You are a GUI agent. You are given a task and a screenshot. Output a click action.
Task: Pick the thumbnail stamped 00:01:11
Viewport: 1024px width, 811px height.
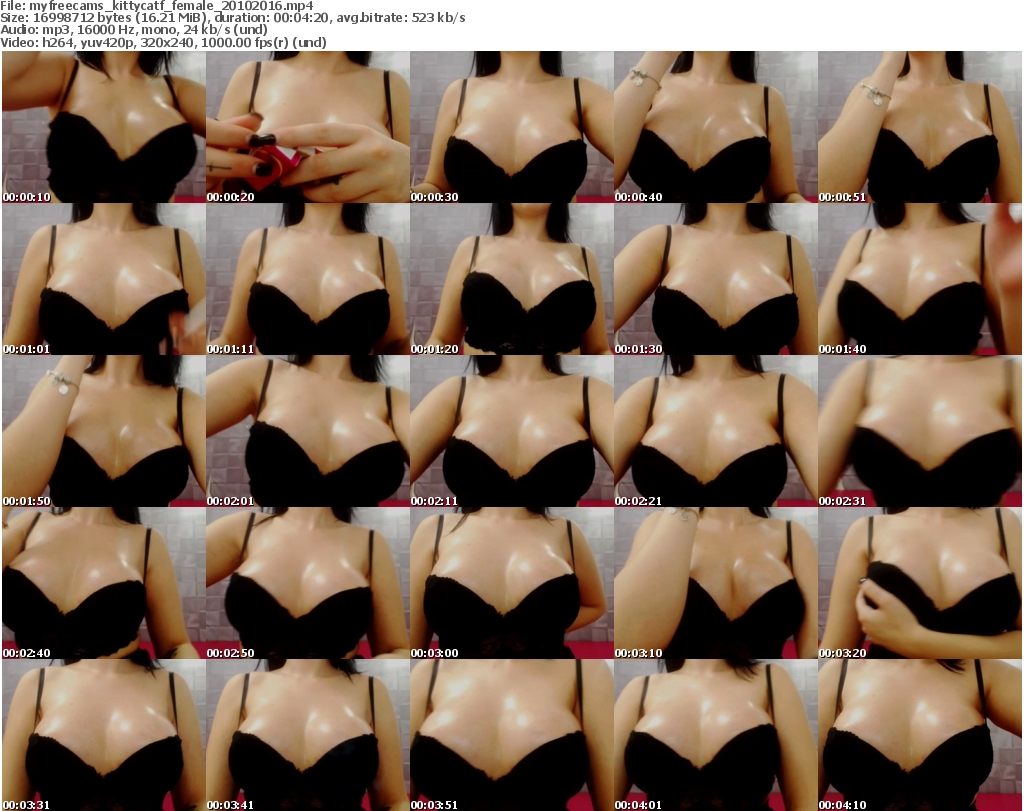click(x=308, y=279)
